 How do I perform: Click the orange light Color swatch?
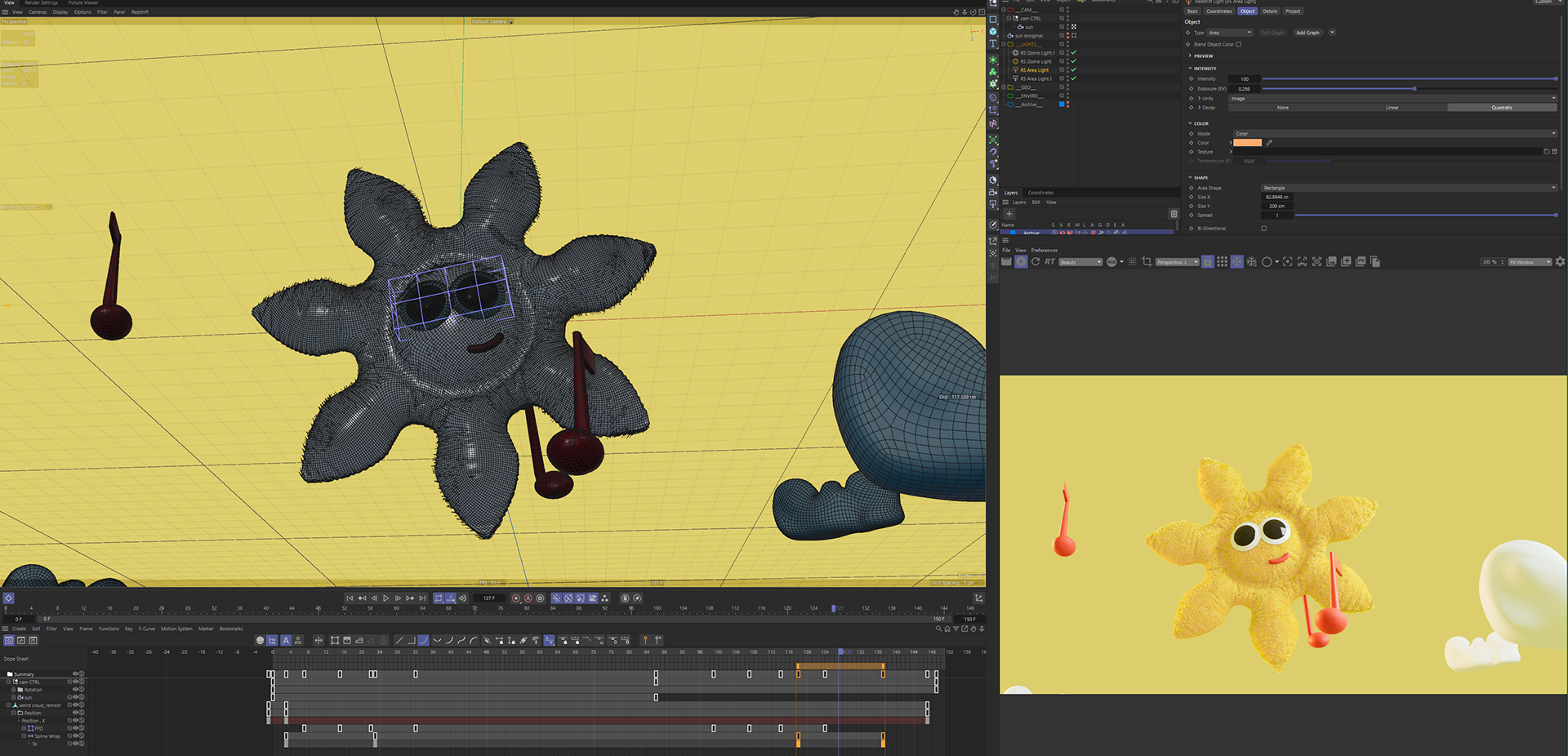(x=1247, y=143)
